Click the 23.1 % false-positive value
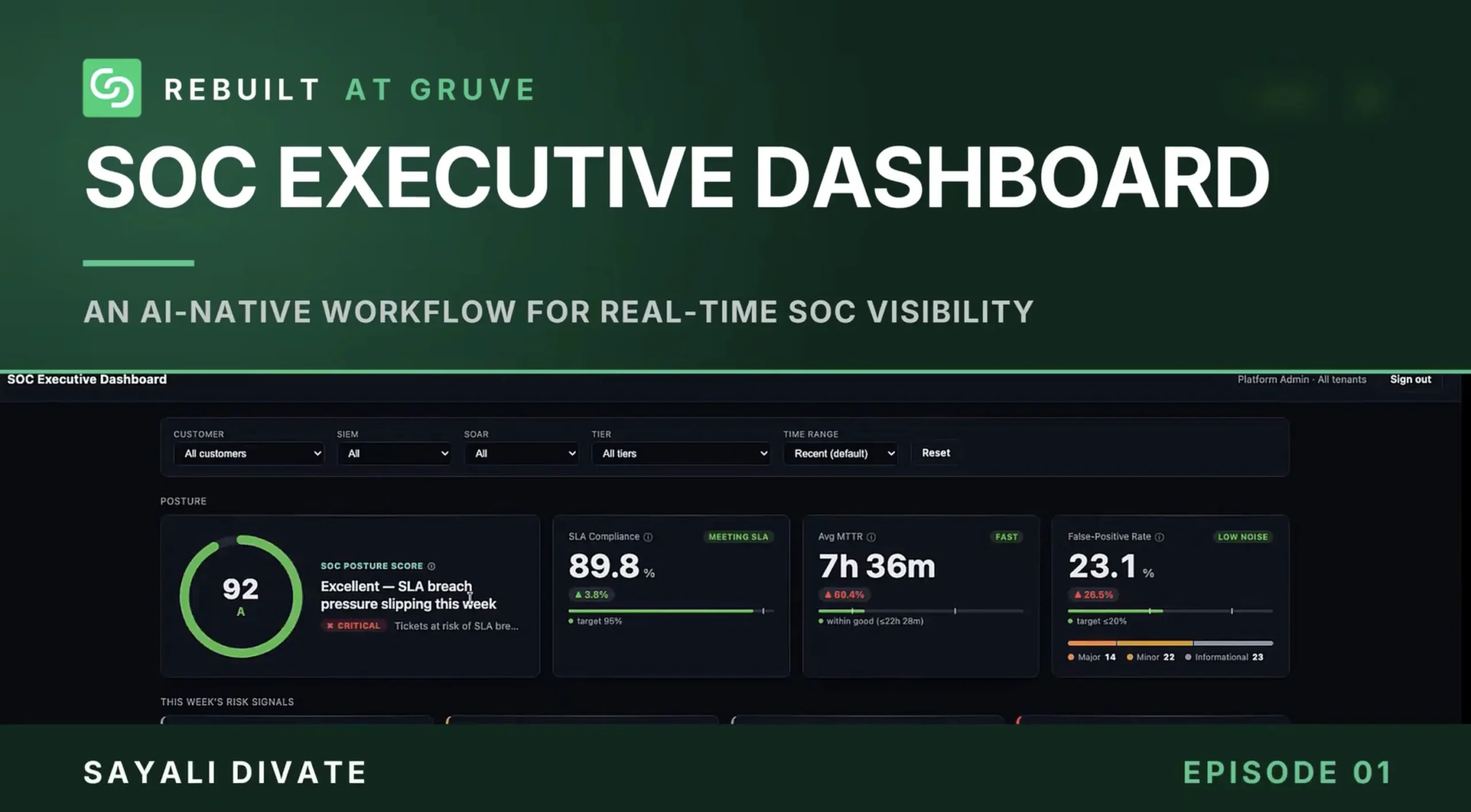Image resolution: width=1471 pixels, height=812 pixels. click(1111, 566)
